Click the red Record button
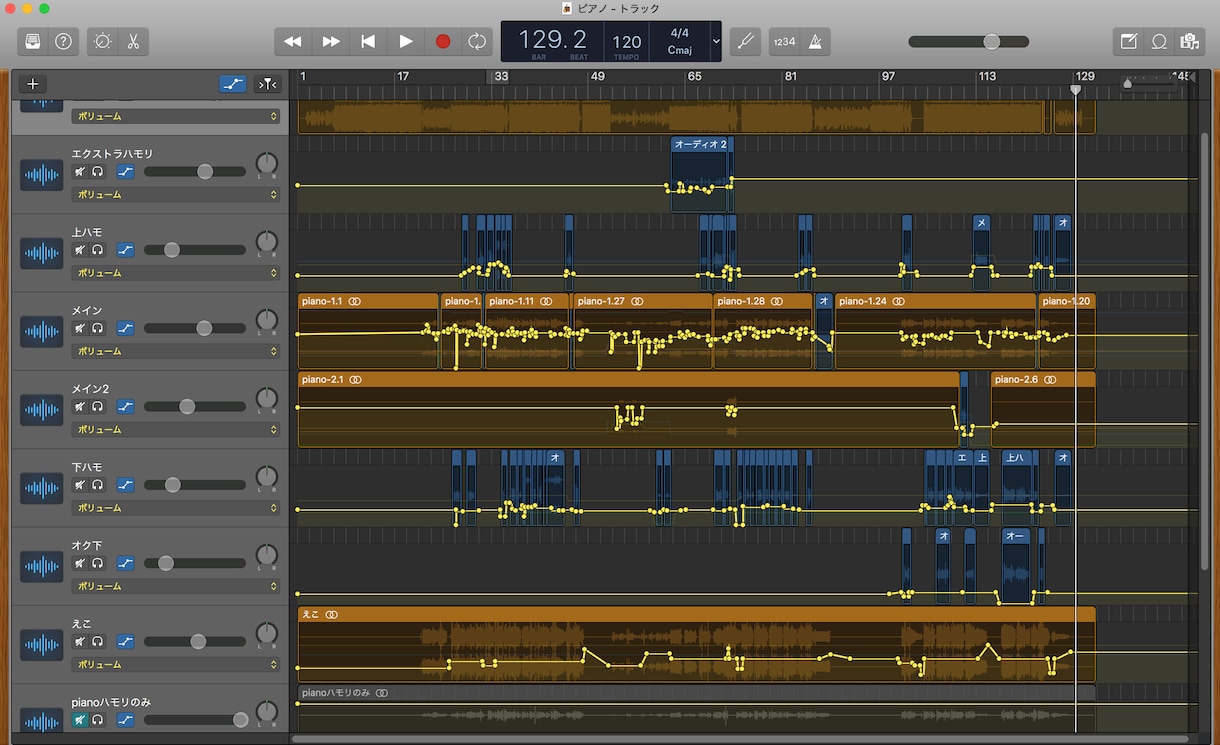Image resolution: width=1220 pixels, height=745 pixels. click(x=443, y=41)
